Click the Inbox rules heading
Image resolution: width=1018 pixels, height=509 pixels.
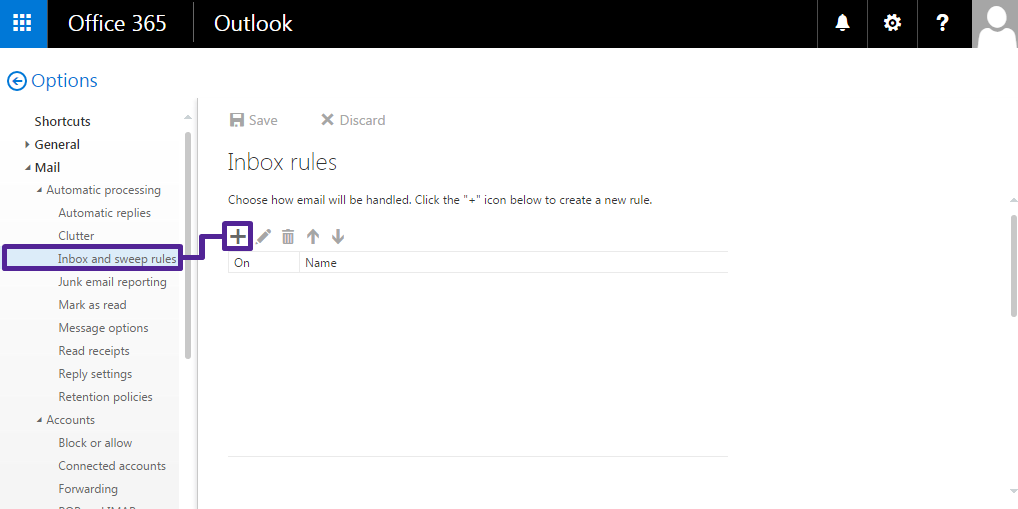[x=282, y=162]
